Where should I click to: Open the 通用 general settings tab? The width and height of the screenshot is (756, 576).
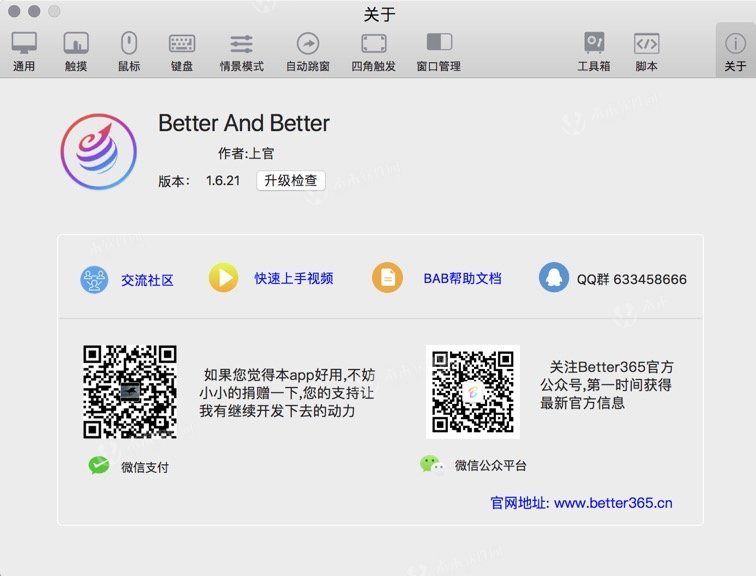pos(24,52)
